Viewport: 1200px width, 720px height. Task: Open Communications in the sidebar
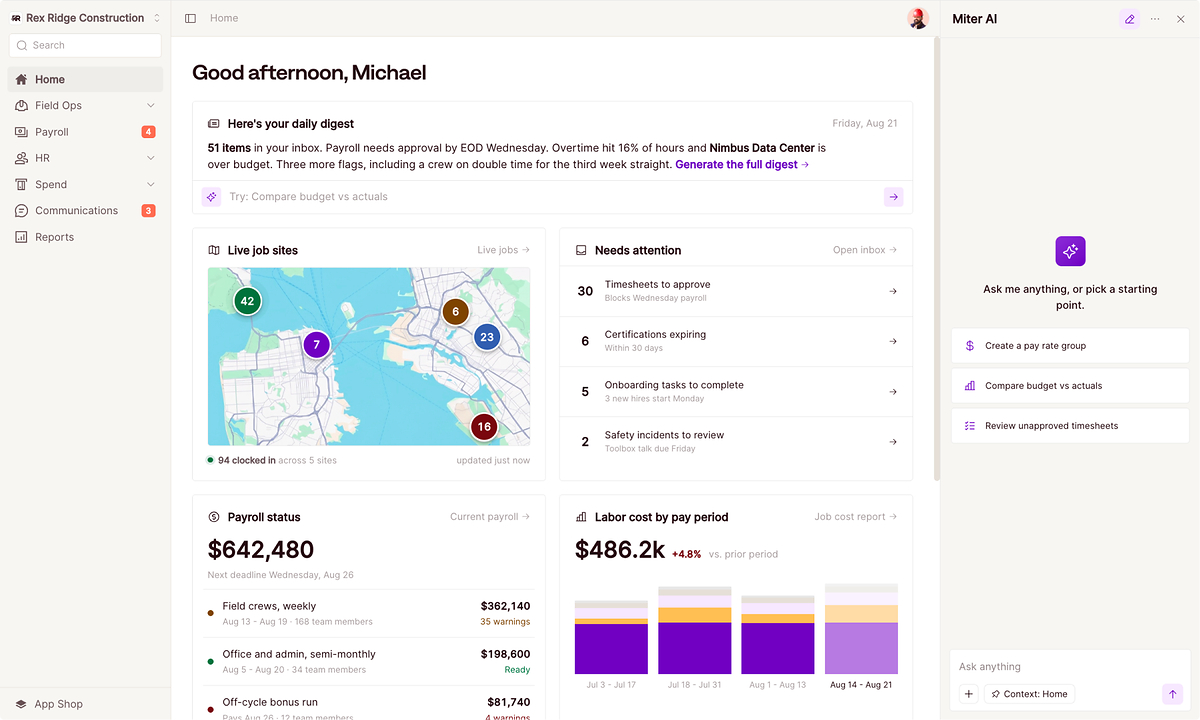click(85, 211)
